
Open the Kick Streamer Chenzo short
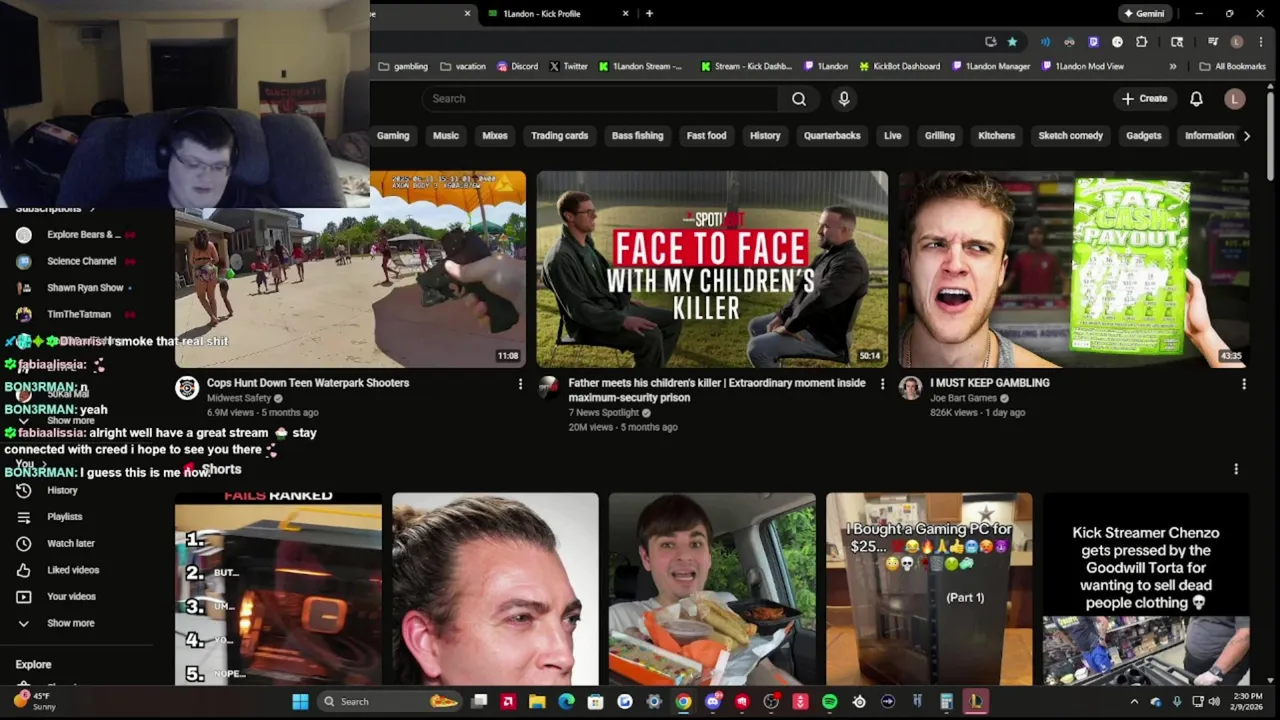coord(1146,589)
